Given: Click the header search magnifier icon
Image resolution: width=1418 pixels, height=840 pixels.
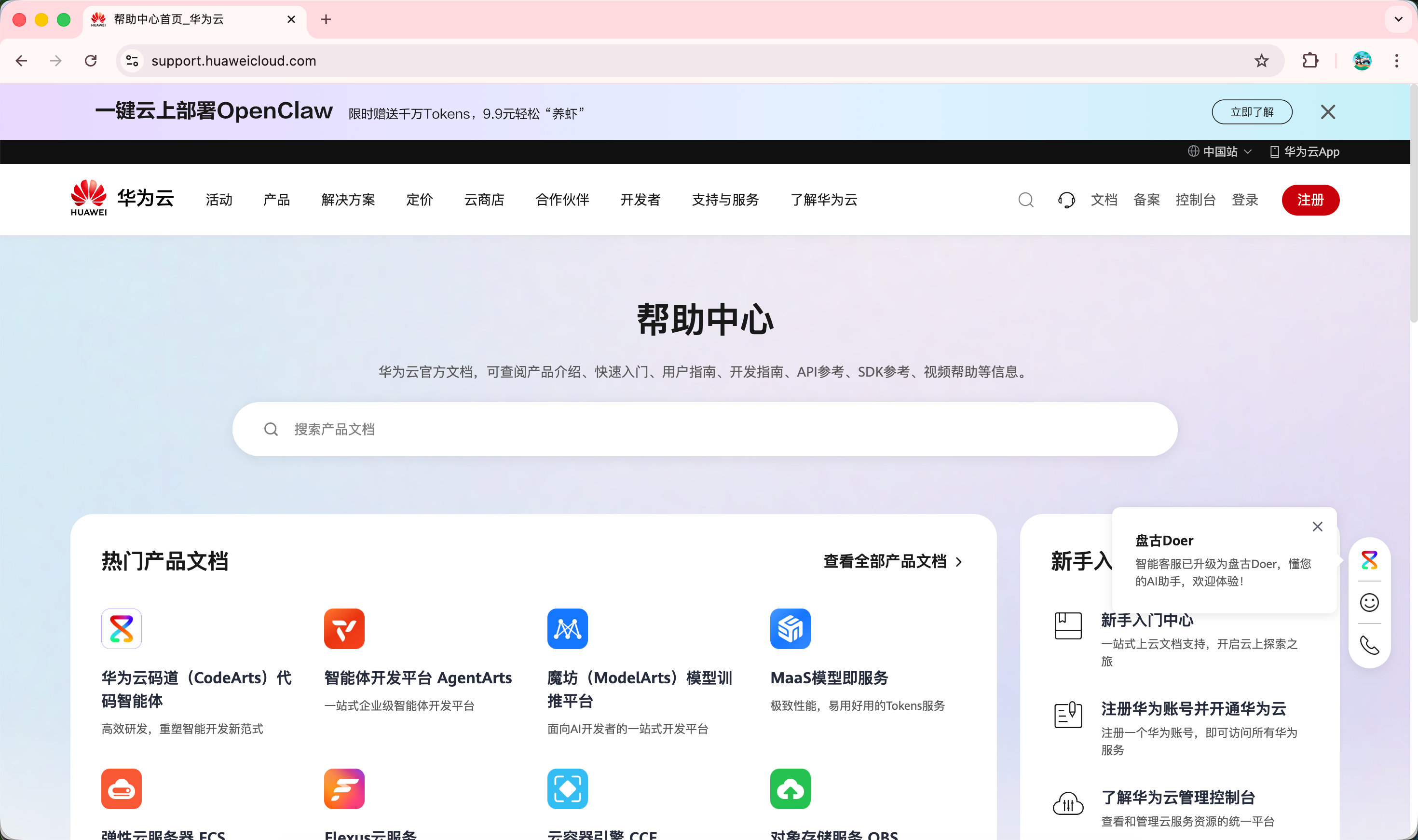Looking at the screenshot, I should (x=1026, y=200).
